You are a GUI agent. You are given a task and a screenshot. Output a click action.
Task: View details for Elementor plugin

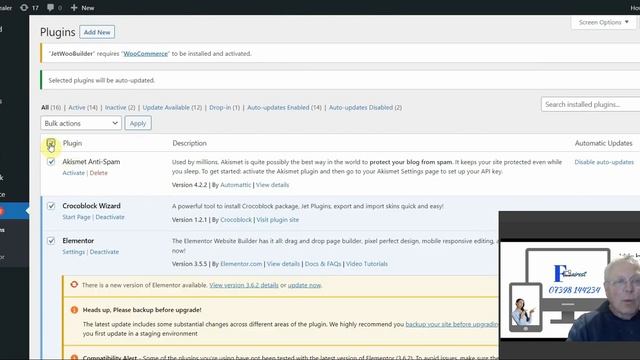coord(283,264)
